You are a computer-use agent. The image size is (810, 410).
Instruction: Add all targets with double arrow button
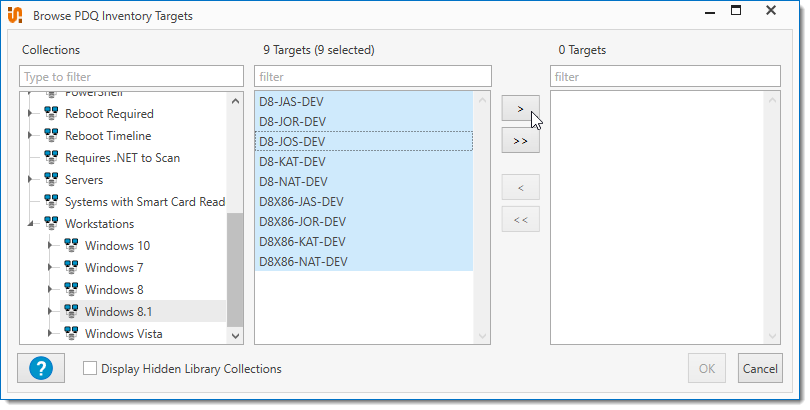tap(520, 141)
